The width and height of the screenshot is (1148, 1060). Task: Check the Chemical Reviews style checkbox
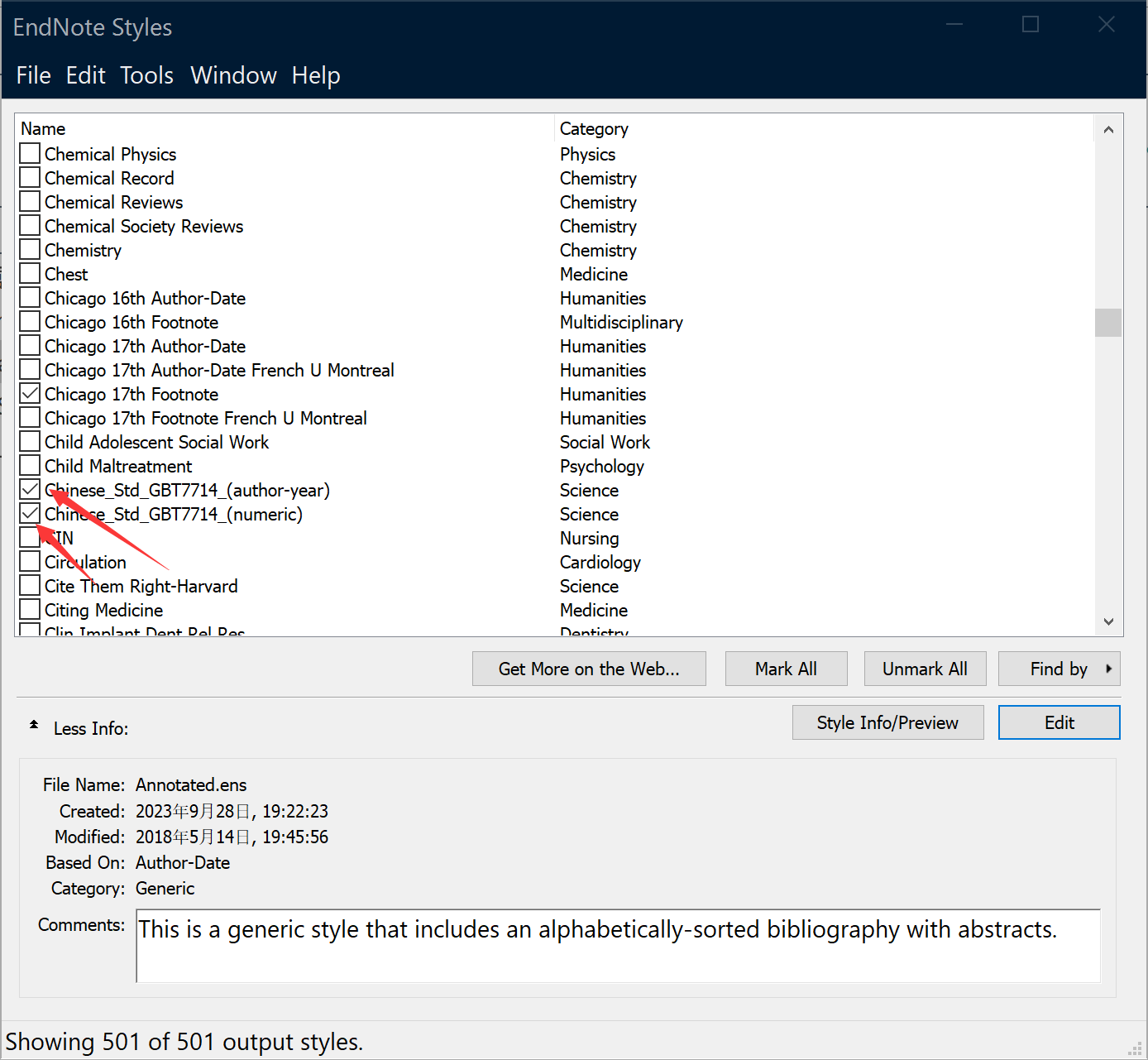coord(30,202)
